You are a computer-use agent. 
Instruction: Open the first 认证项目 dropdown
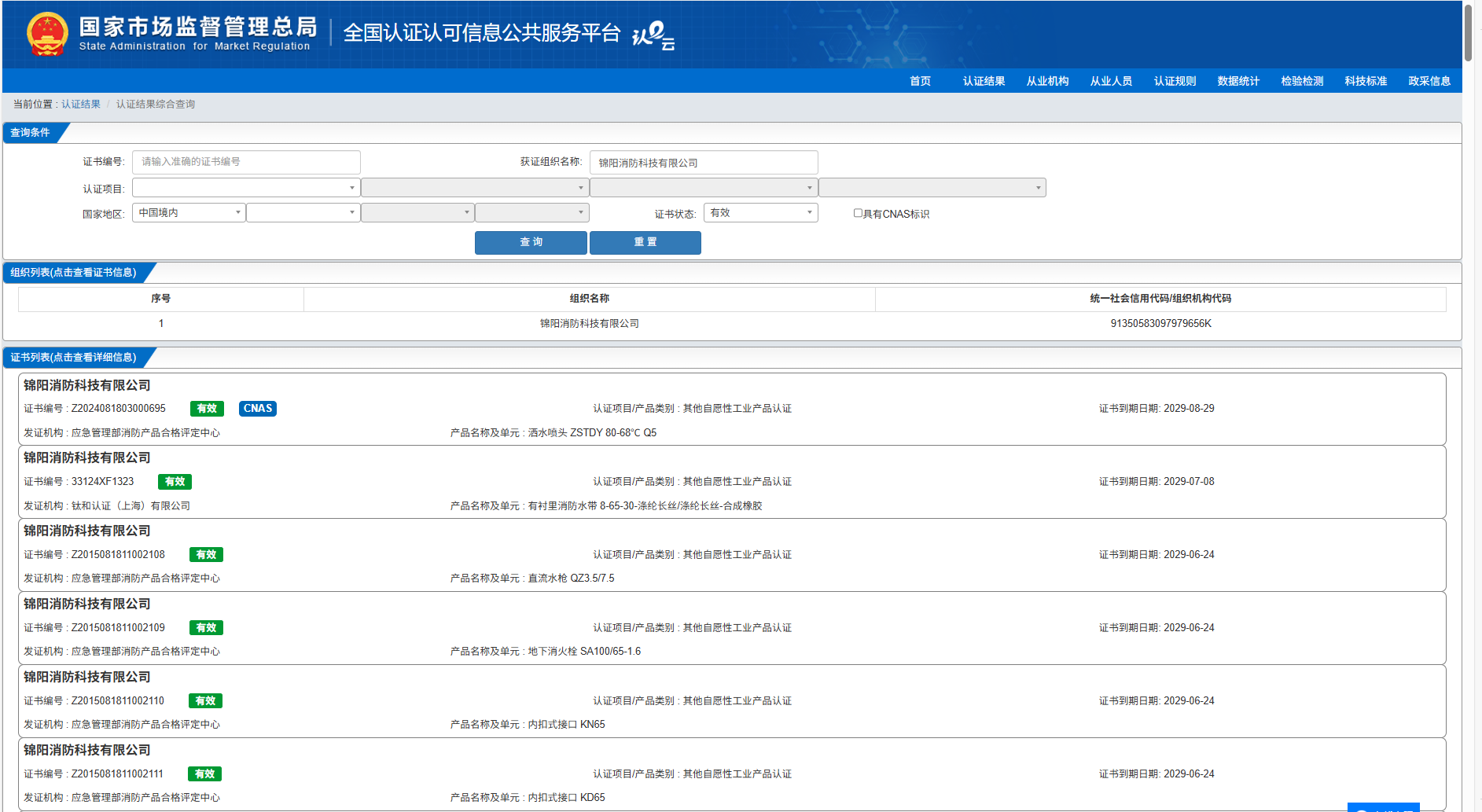point(246,188)
